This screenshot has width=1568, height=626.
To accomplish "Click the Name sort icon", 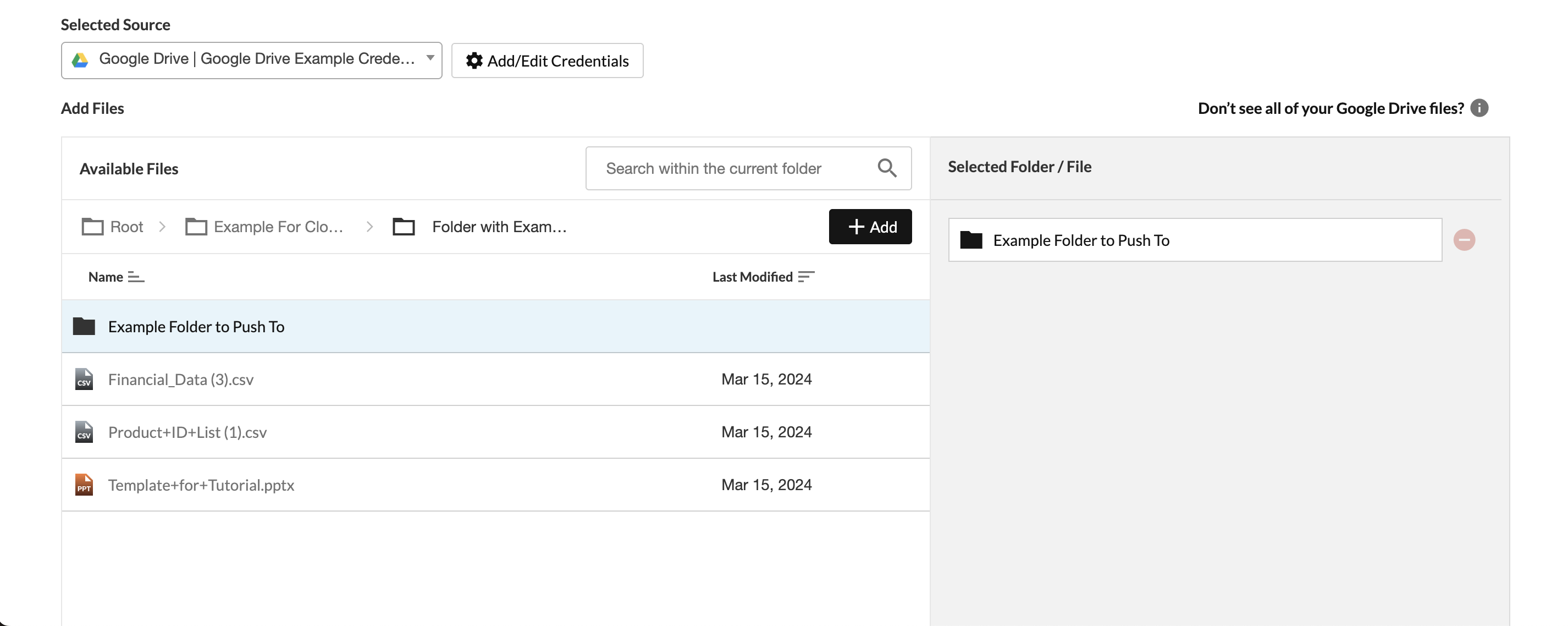I will pyautogui.click(x=136, y=277).
